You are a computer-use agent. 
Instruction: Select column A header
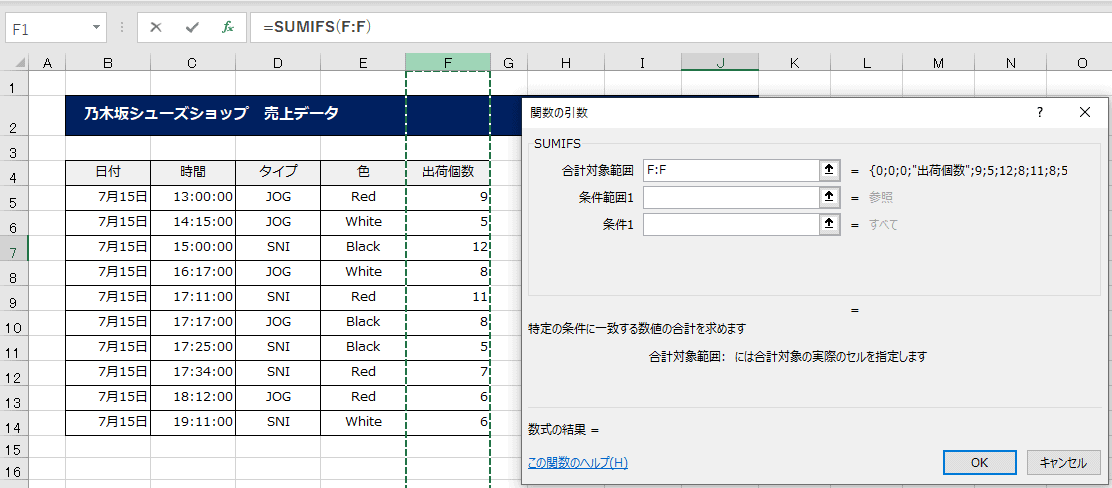point(48,62)
